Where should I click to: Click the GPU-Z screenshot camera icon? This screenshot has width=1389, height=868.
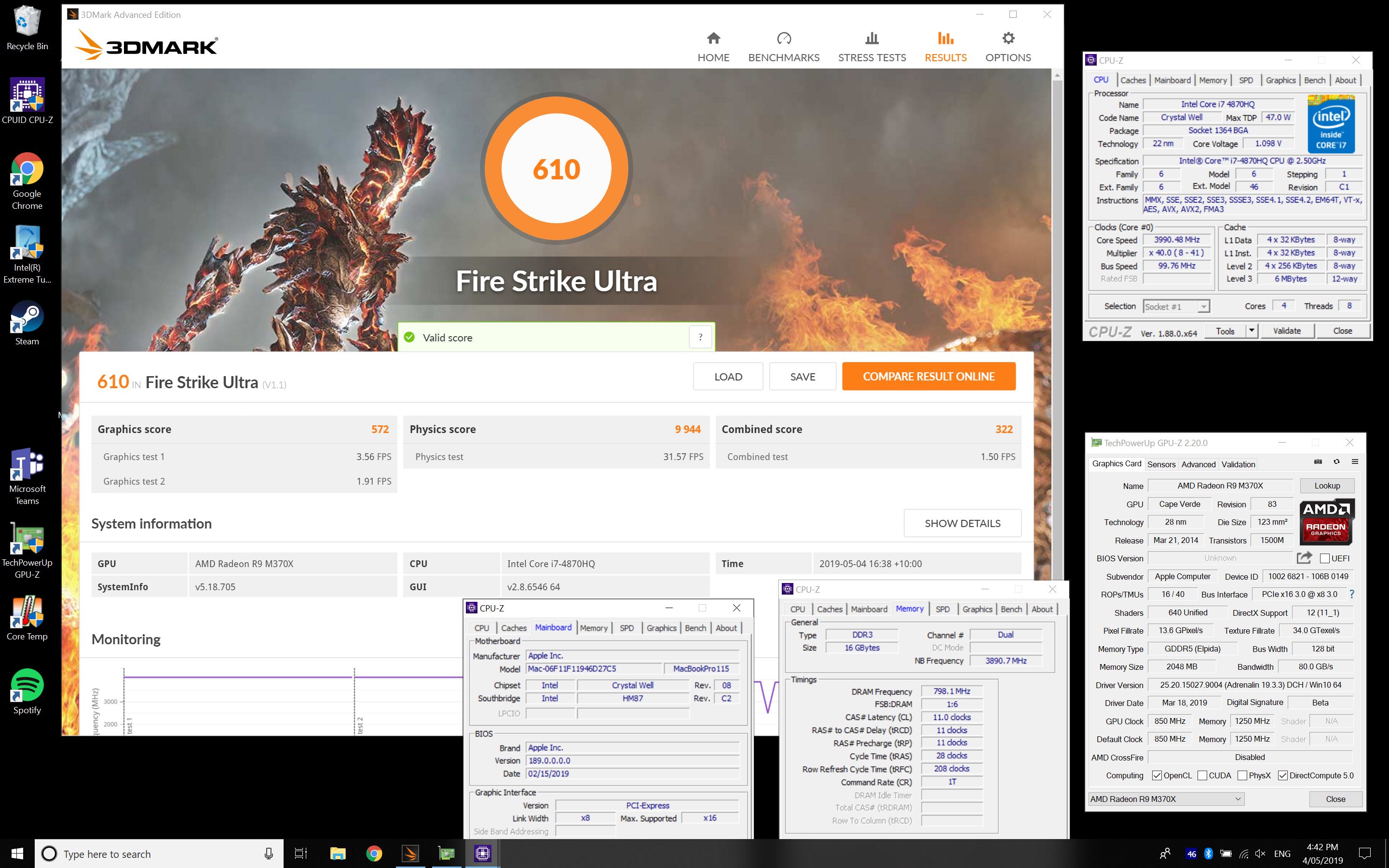pos(1318,461)
